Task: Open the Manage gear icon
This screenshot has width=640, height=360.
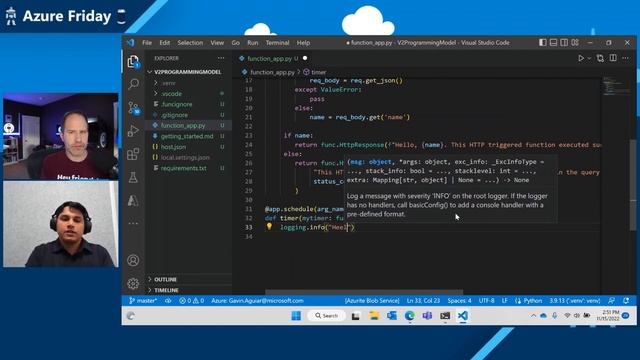Action: click(133, 283)
